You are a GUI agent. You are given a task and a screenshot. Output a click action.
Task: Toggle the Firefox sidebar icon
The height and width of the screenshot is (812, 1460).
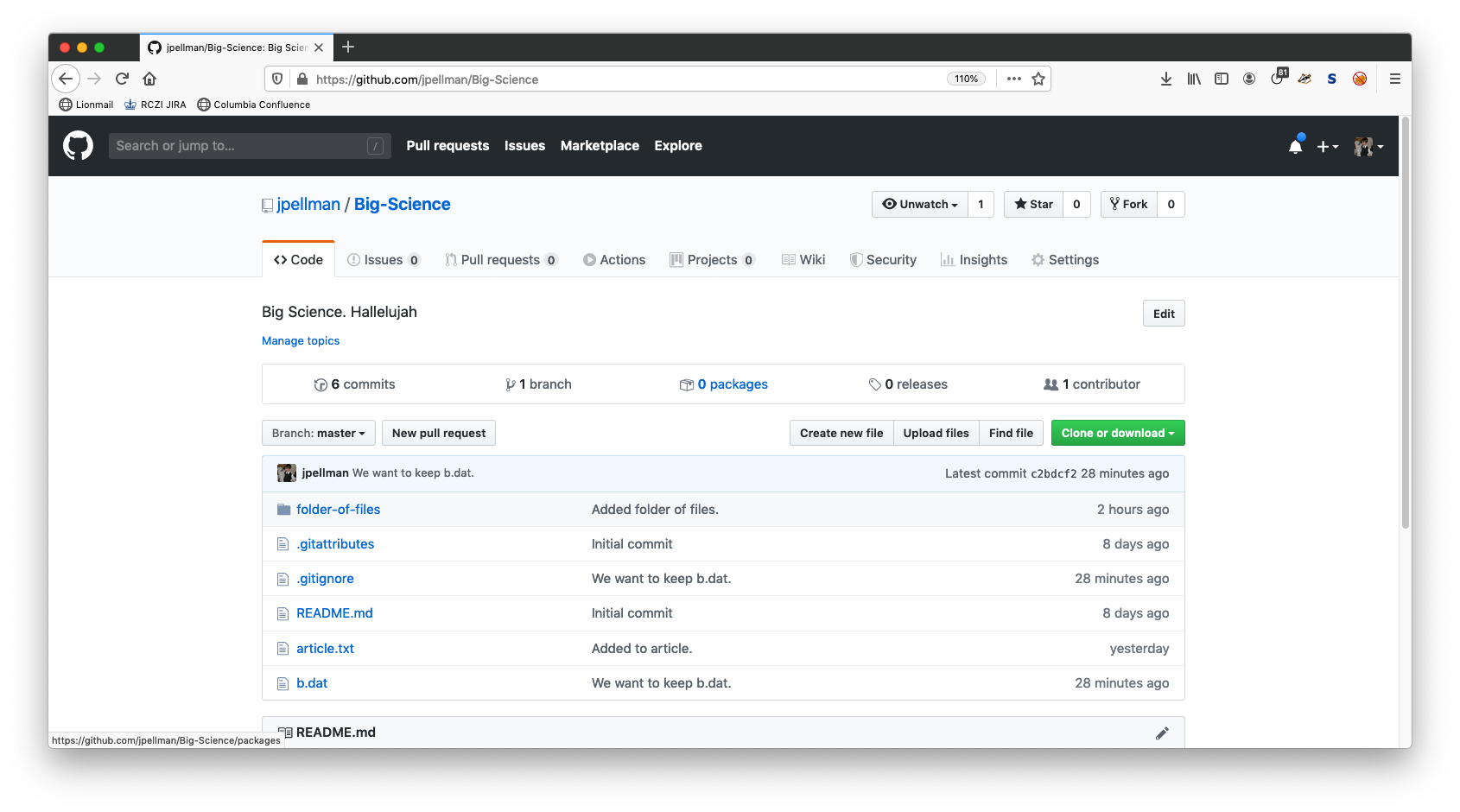point(1222,79)
